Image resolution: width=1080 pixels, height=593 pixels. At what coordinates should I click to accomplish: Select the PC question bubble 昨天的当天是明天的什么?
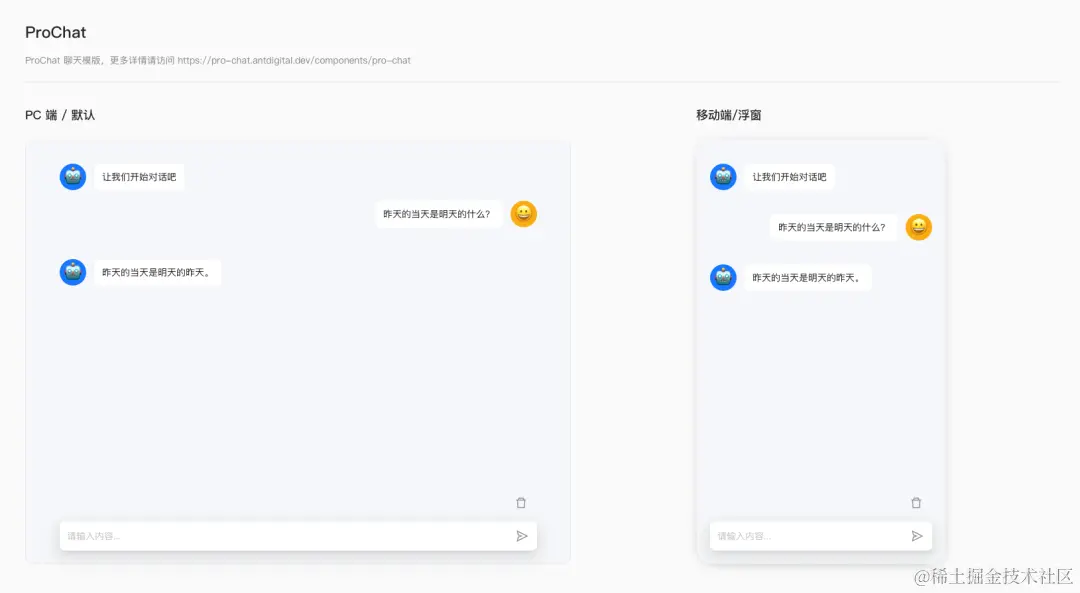(x=437, y=214)
